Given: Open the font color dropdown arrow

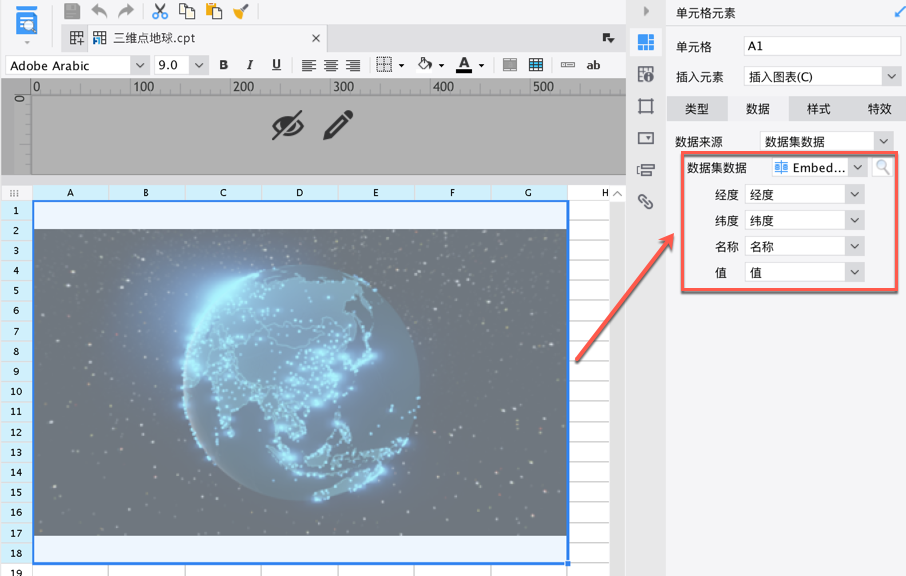Looking at the screenshot, I should click(481, 66).
